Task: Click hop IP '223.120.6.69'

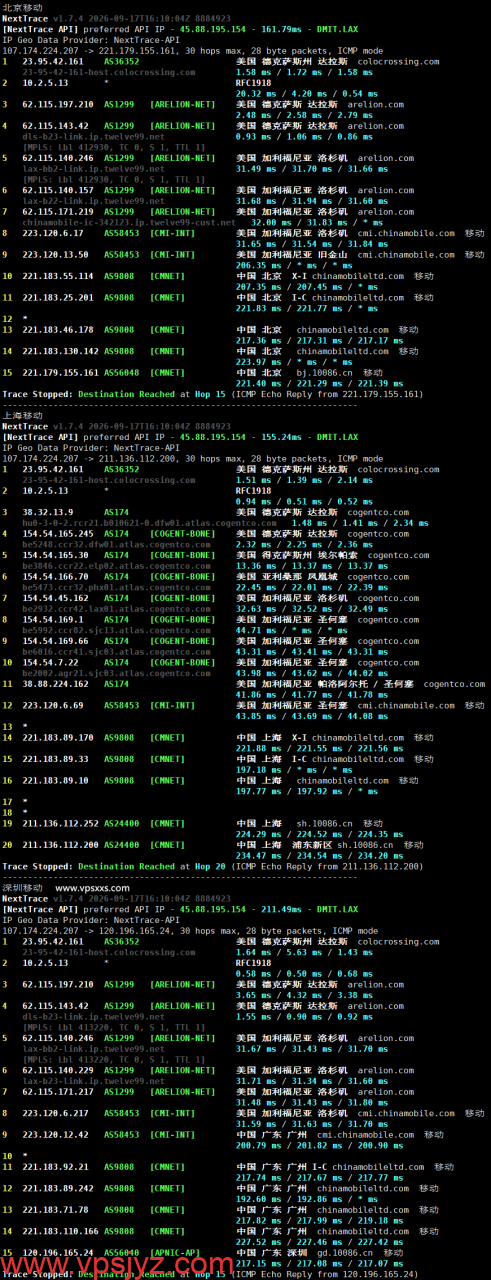Action: [53, 706]
